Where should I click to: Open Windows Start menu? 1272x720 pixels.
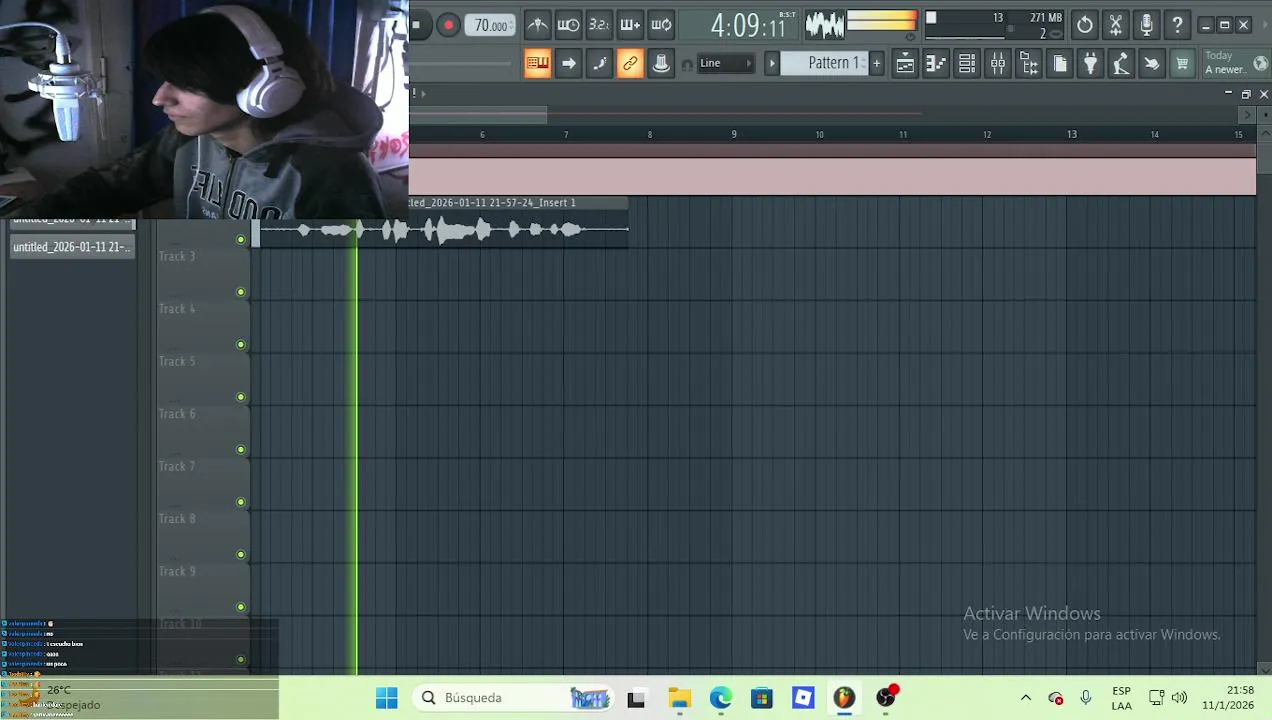[x=386, y=698]
